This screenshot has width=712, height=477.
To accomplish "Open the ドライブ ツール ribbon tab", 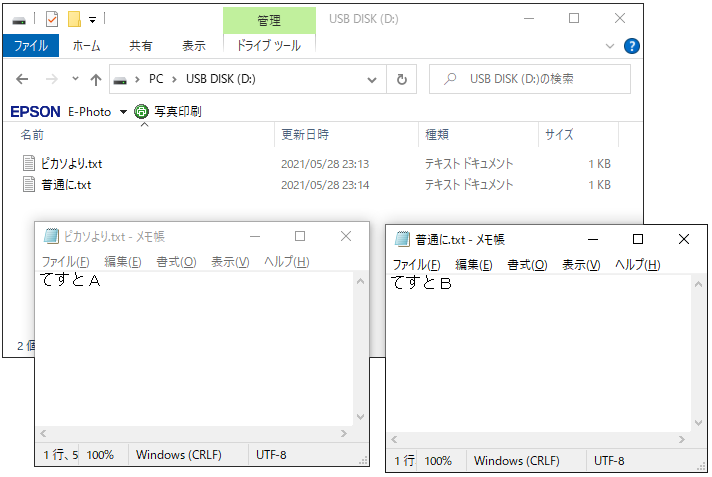I will 269,45.
